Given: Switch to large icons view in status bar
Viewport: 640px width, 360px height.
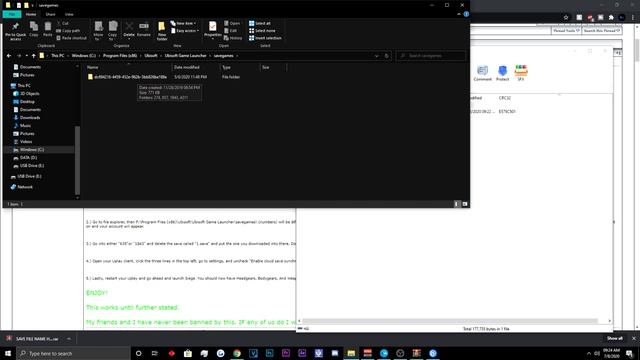Looking at the screenshot, I should point(464,204).
